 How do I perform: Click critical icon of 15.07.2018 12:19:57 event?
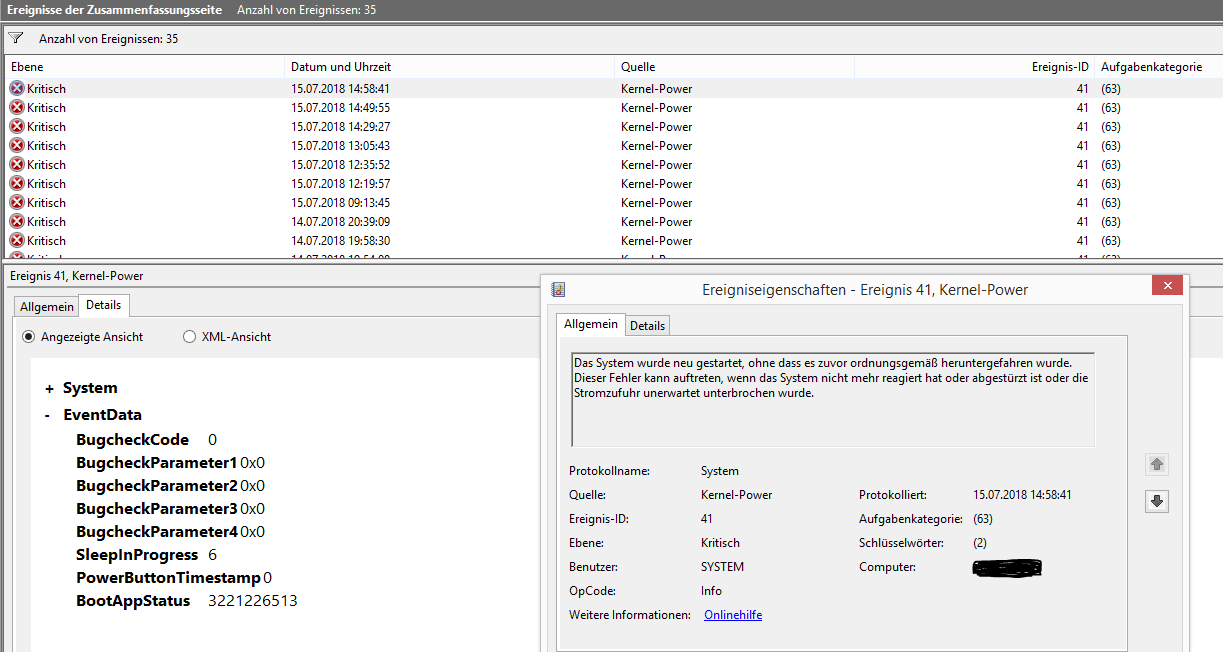17,183
